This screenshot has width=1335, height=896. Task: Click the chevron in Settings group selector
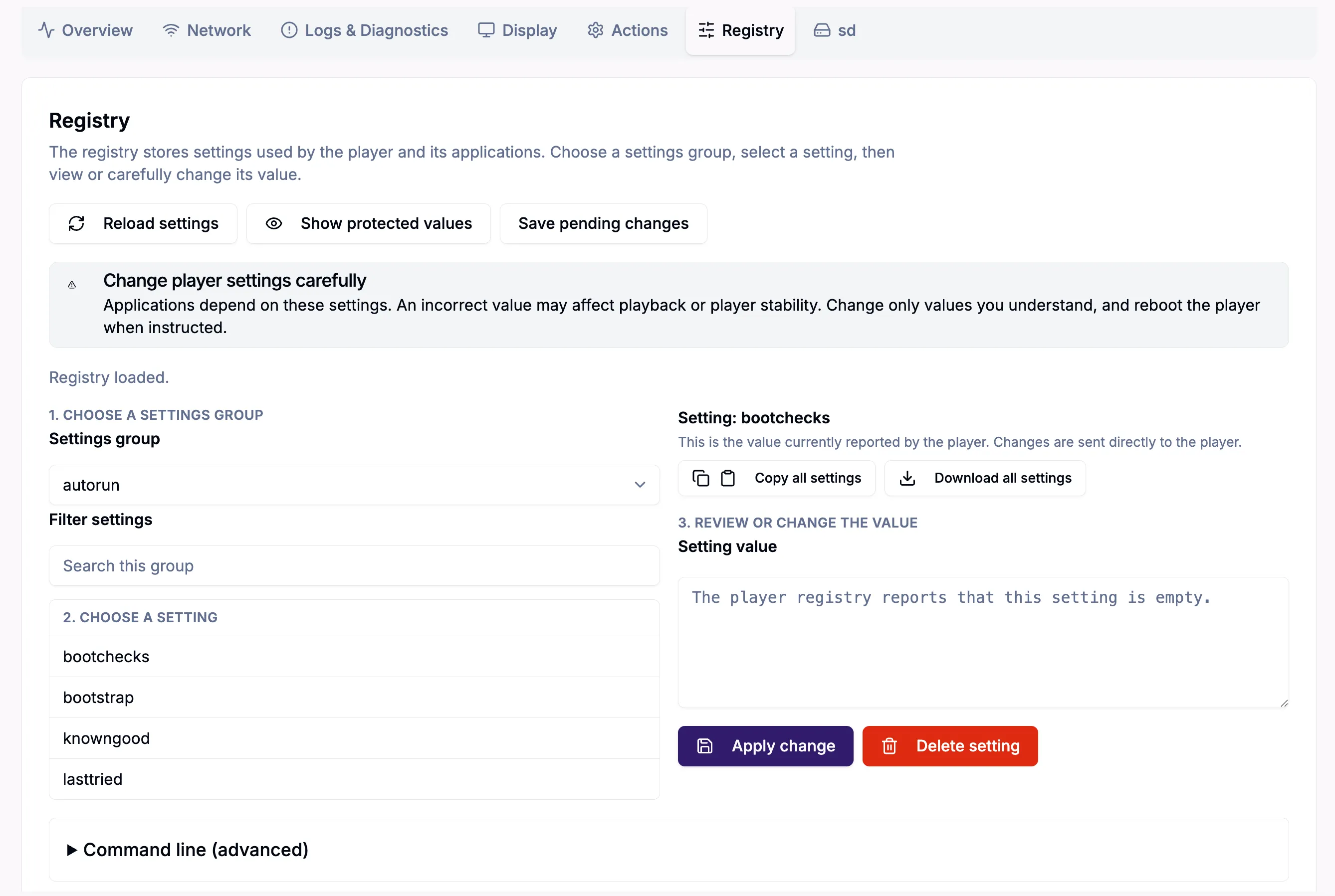click(640, 485)
